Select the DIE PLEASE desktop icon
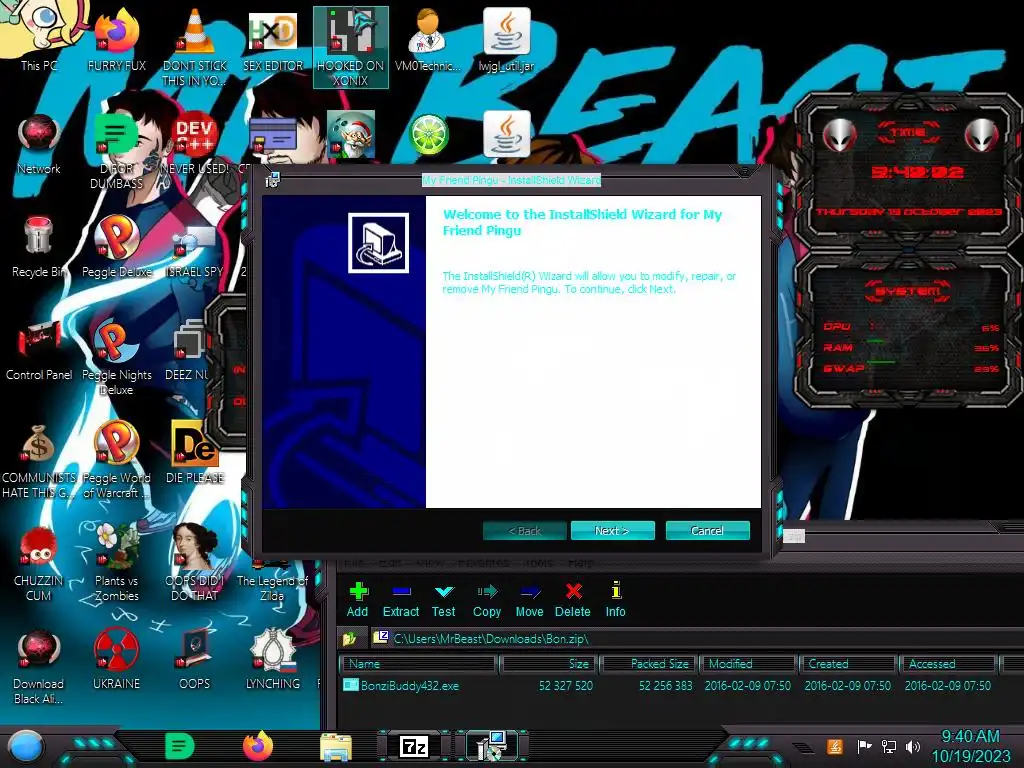This screenshot has width=1024, height=768. tap(195, 453)
